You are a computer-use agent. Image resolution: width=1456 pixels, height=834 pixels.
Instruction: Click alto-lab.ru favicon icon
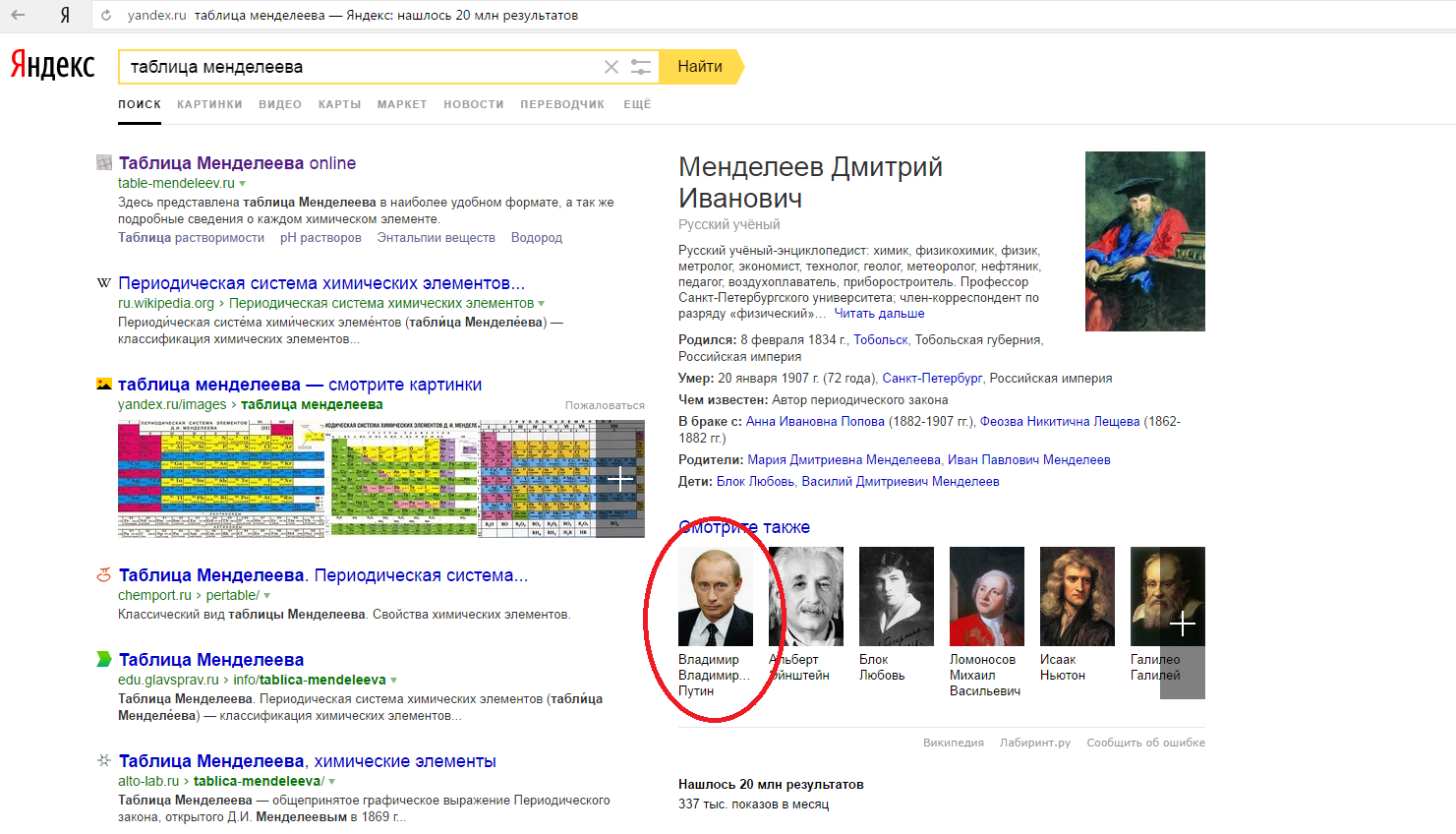tap(104, 760)
